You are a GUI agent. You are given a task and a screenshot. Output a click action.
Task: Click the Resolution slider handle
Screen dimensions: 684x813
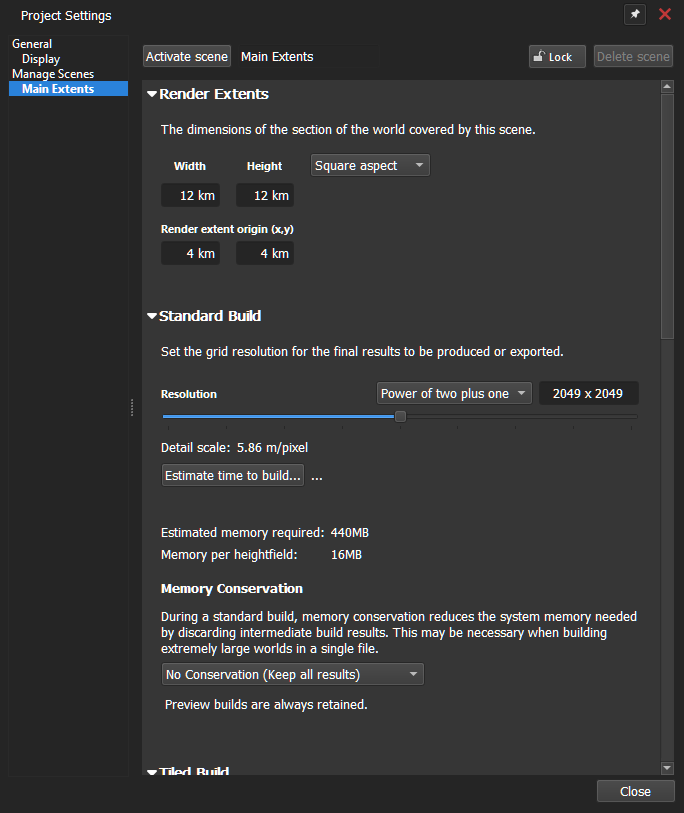pyautogui.click(x=400, y=416)
